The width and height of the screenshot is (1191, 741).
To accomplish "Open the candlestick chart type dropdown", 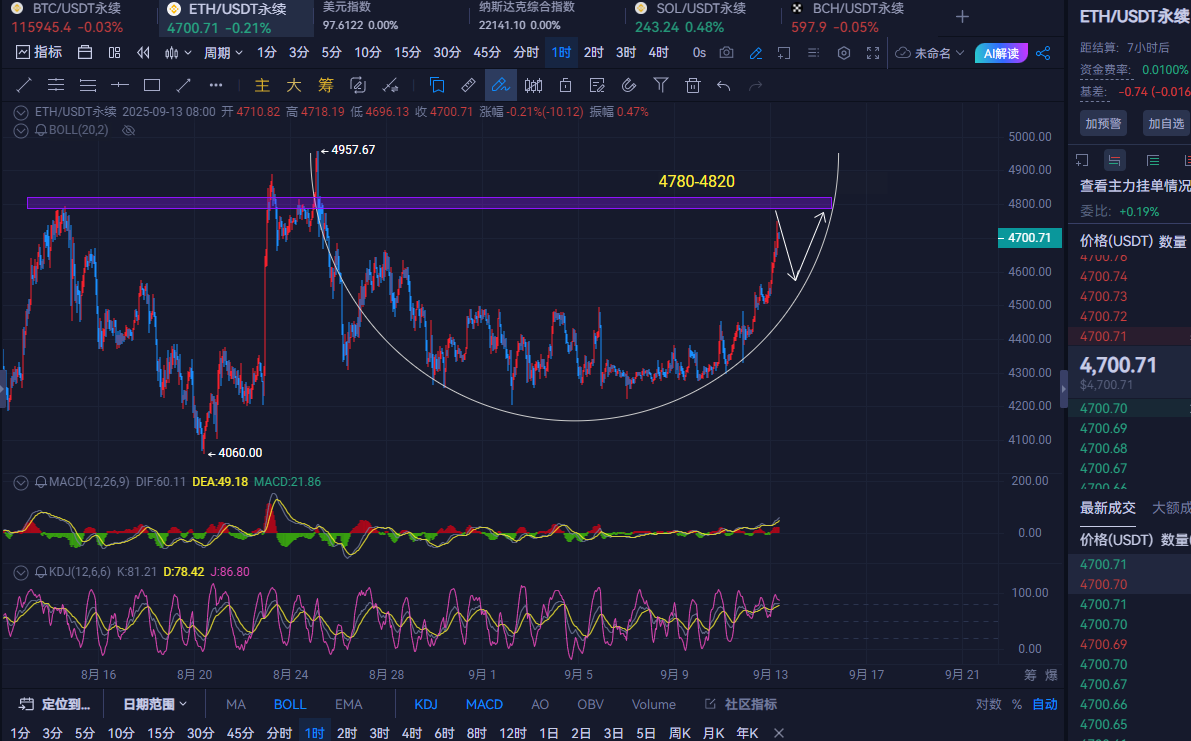I will pos(178,52).
